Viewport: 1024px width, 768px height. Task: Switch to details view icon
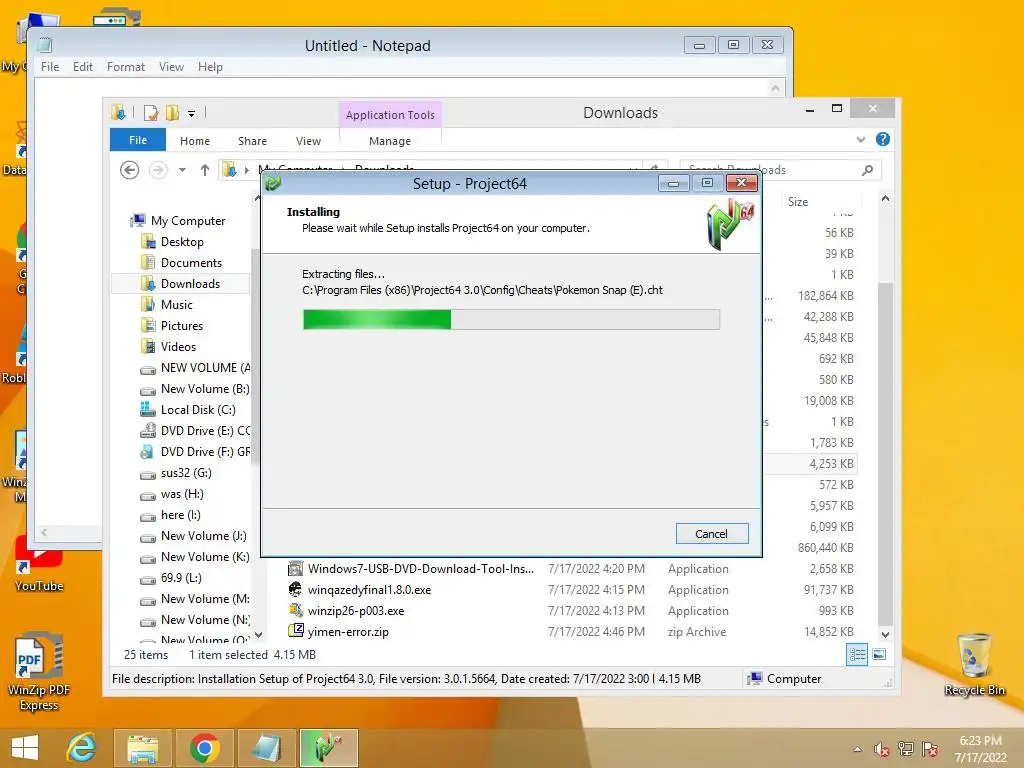tap(857, 654)
